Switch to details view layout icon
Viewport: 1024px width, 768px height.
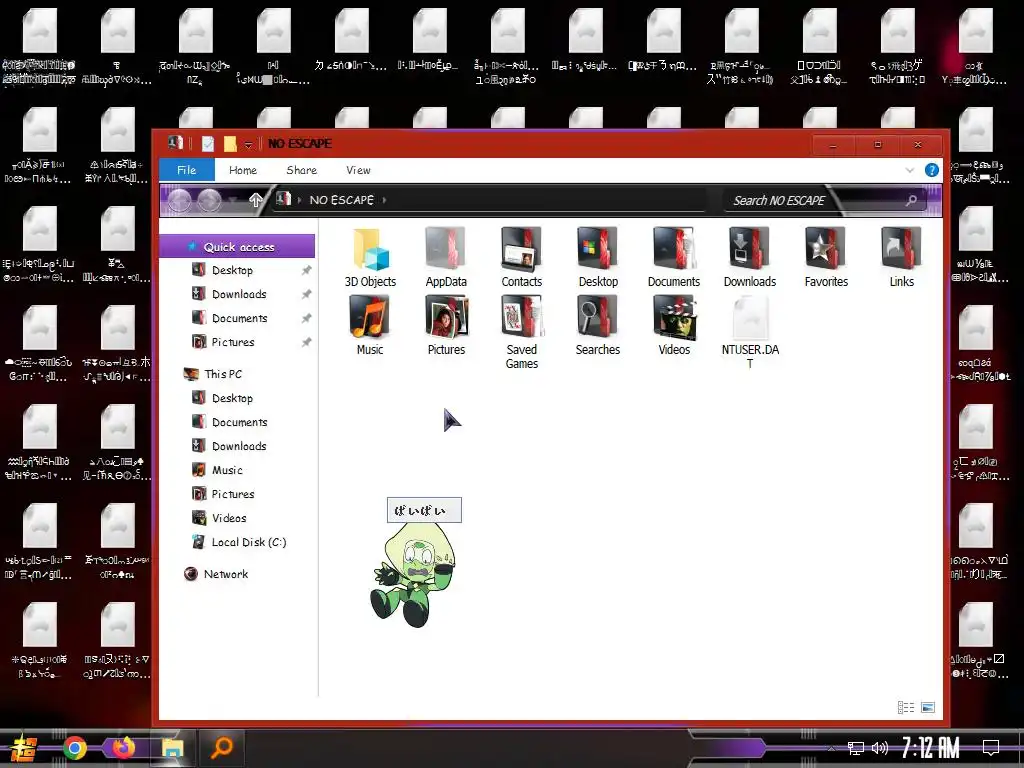coord(906,707)
